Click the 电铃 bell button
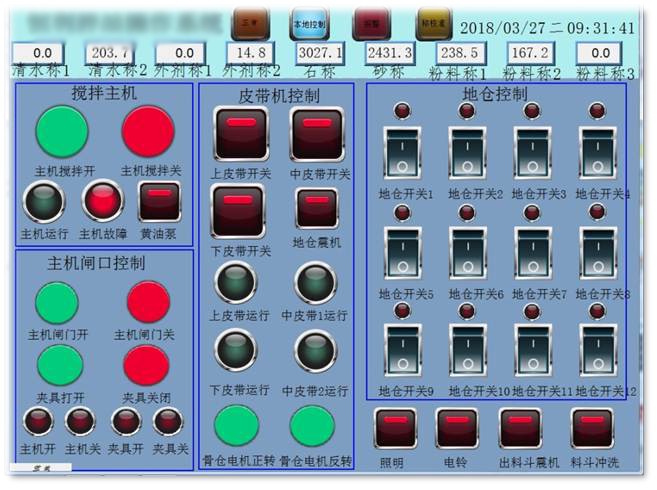This screenshot has height=490, width=657. click(457, 429)
